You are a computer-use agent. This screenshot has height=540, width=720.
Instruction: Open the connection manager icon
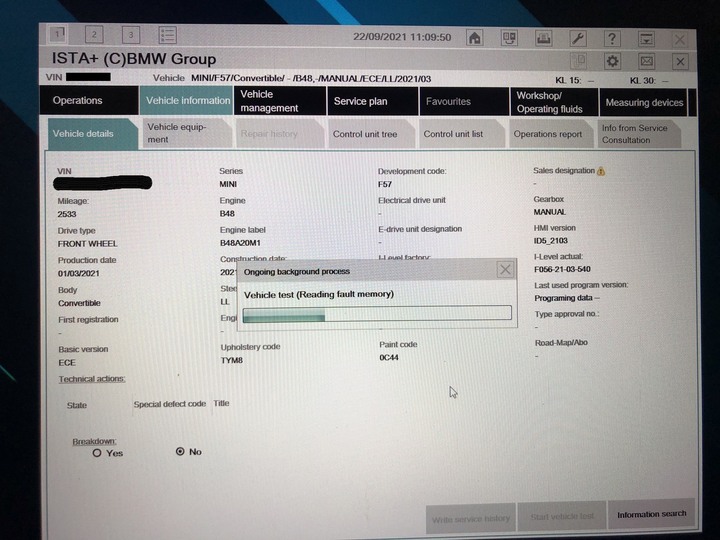pos(509,38)
